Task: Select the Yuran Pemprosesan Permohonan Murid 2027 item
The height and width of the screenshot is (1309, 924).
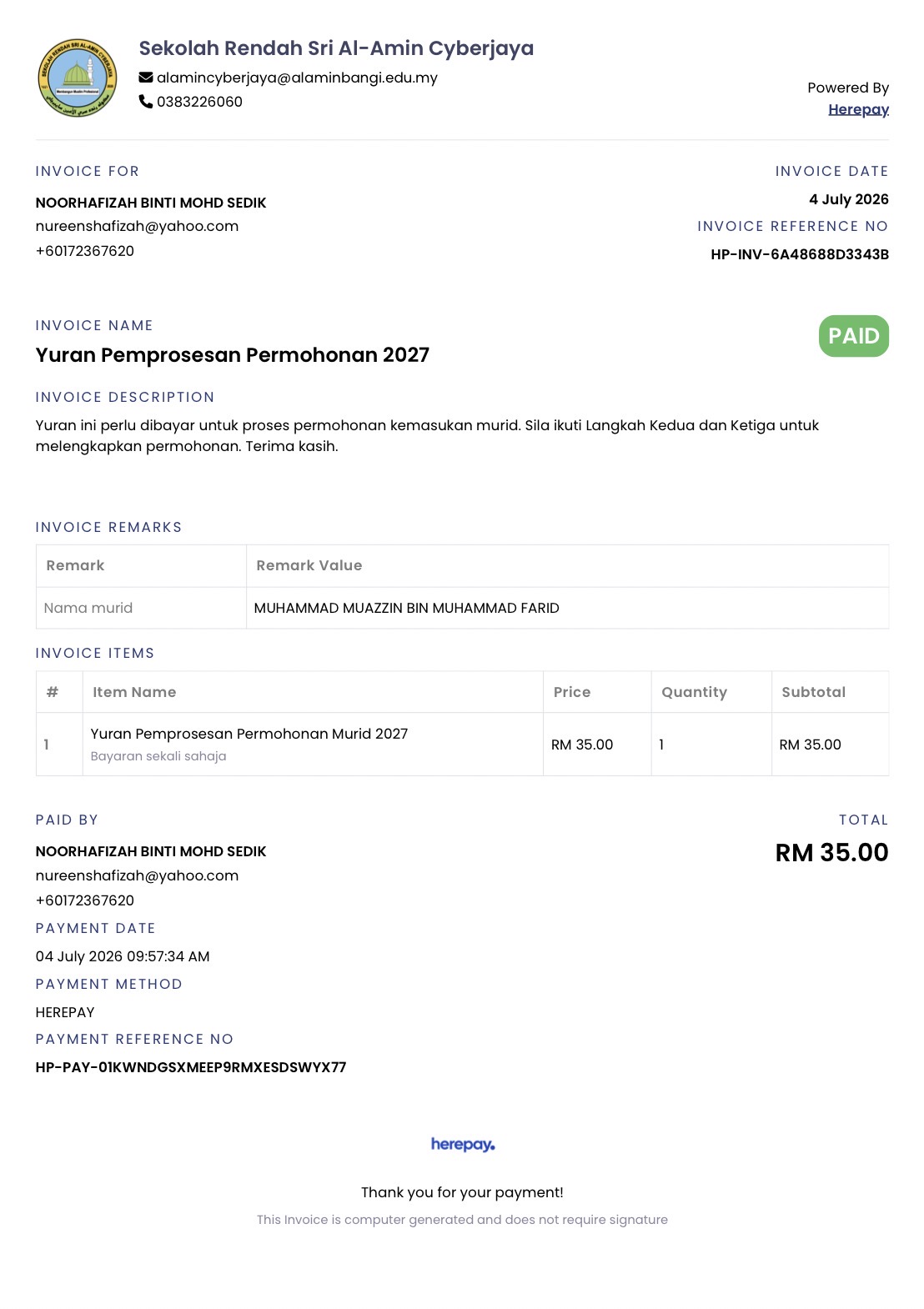Action: tap(249, 734)
